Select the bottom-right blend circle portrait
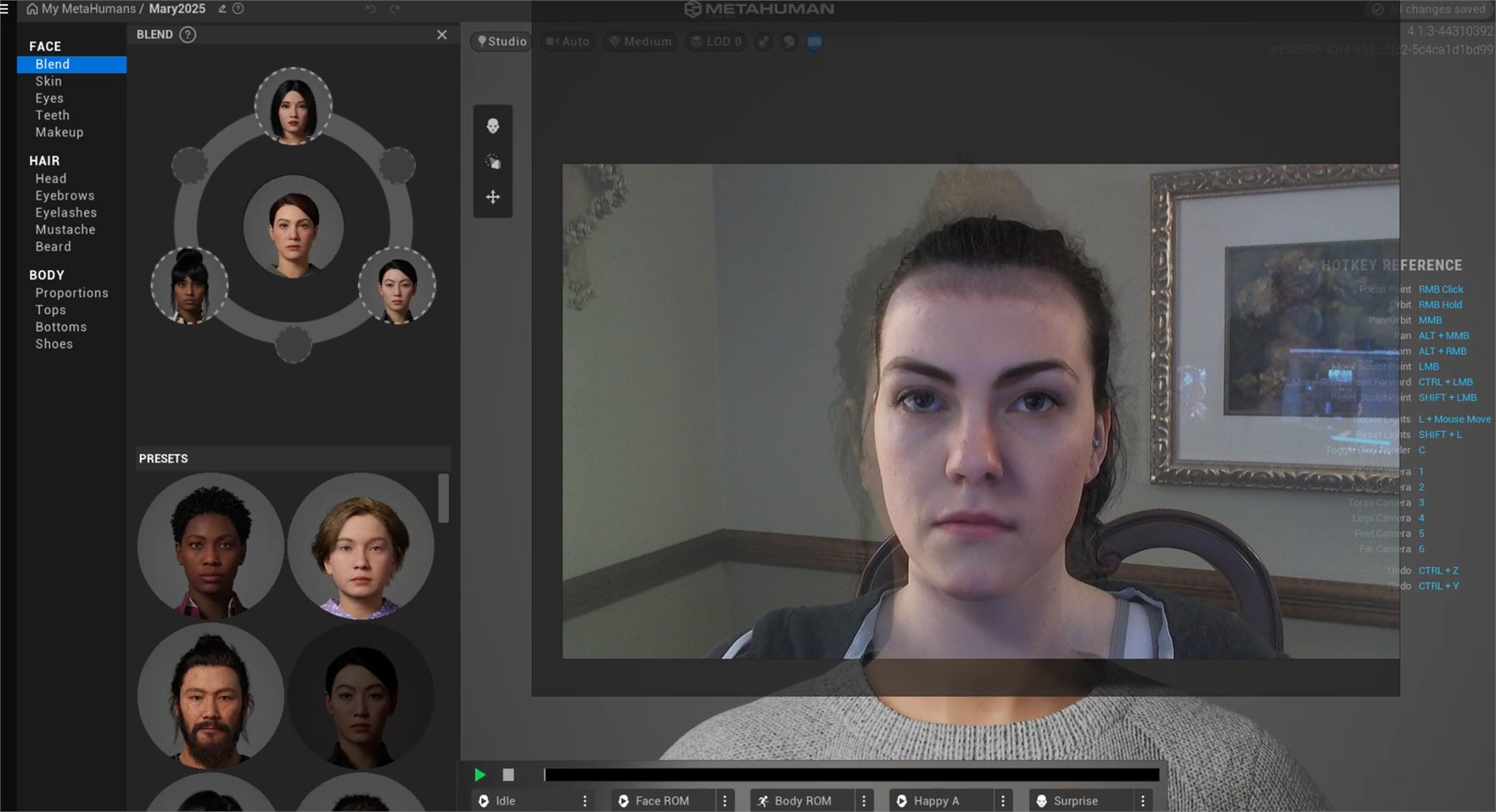 coord(397,285)
